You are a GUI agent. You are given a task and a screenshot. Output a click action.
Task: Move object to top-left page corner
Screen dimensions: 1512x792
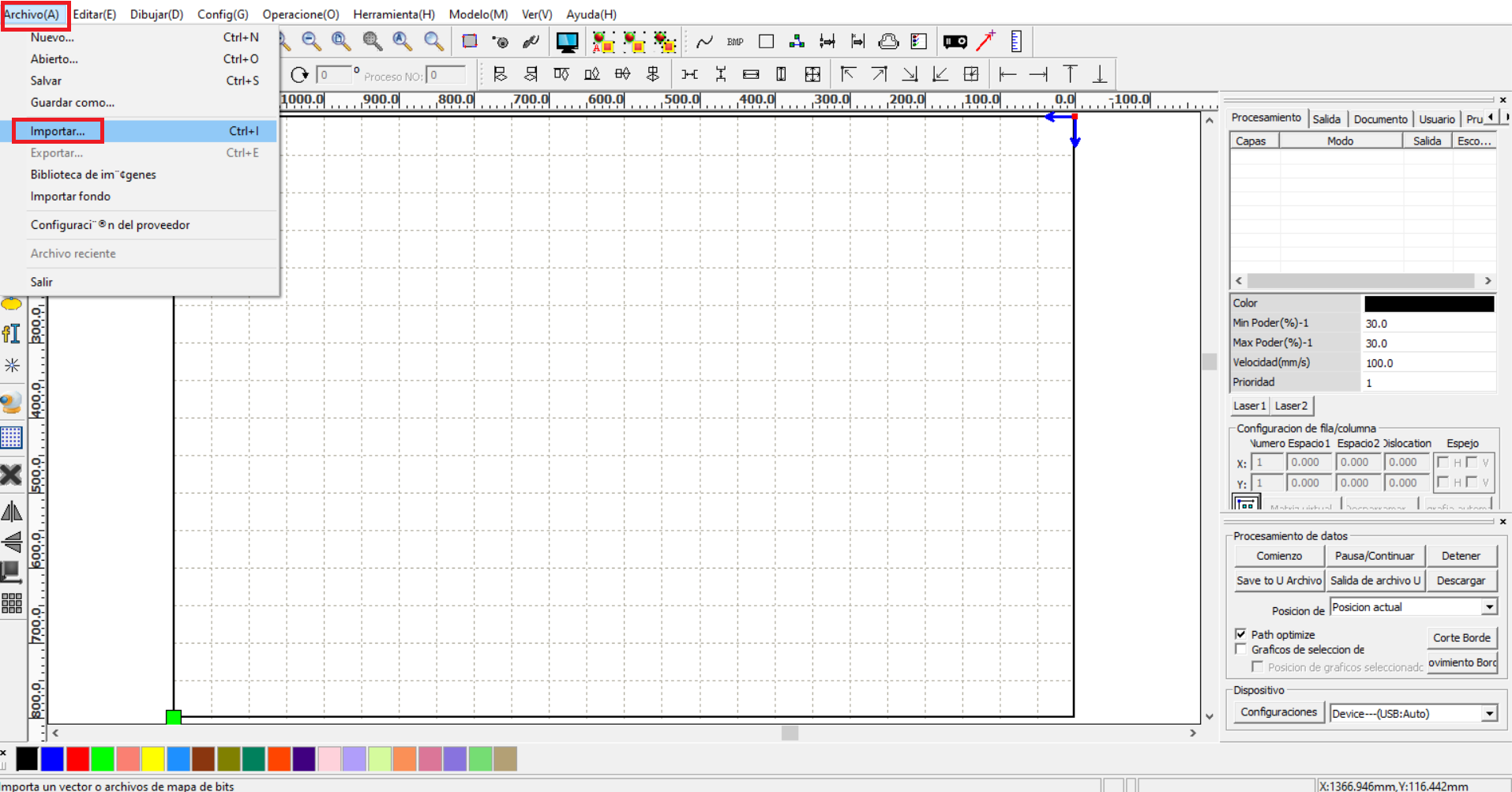tap(848, 74)
